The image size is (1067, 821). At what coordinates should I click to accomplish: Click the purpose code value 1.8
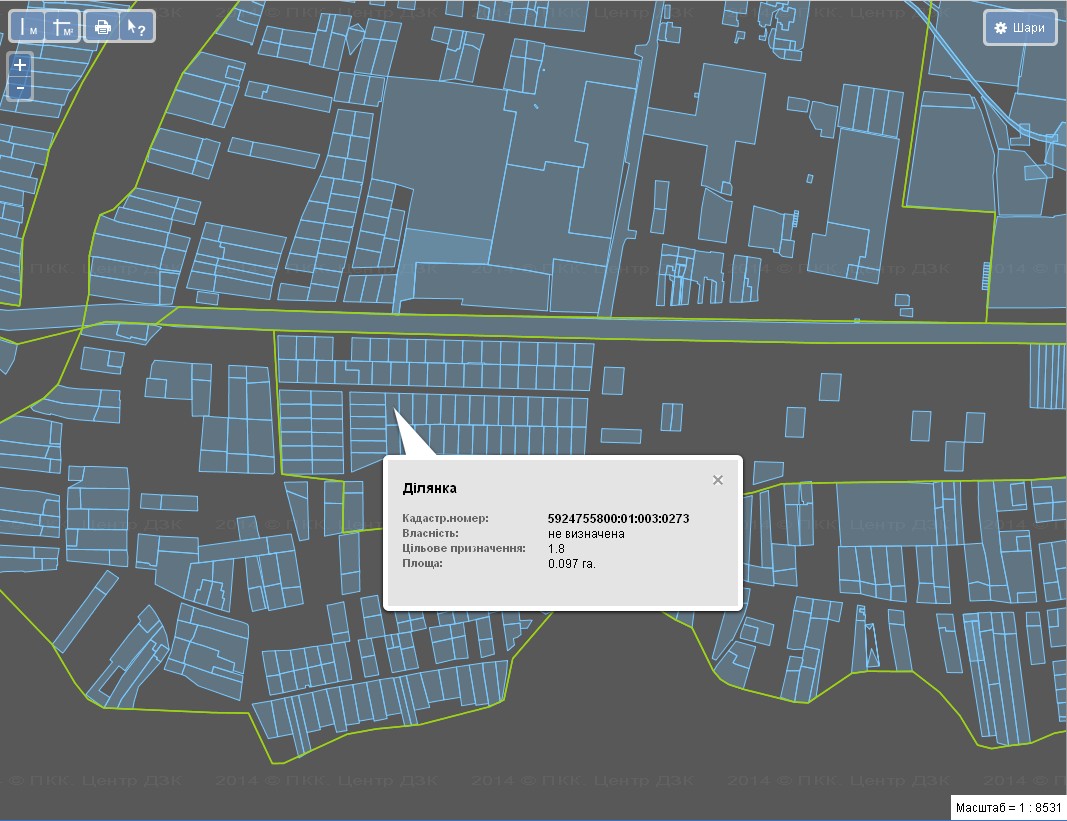556,548
